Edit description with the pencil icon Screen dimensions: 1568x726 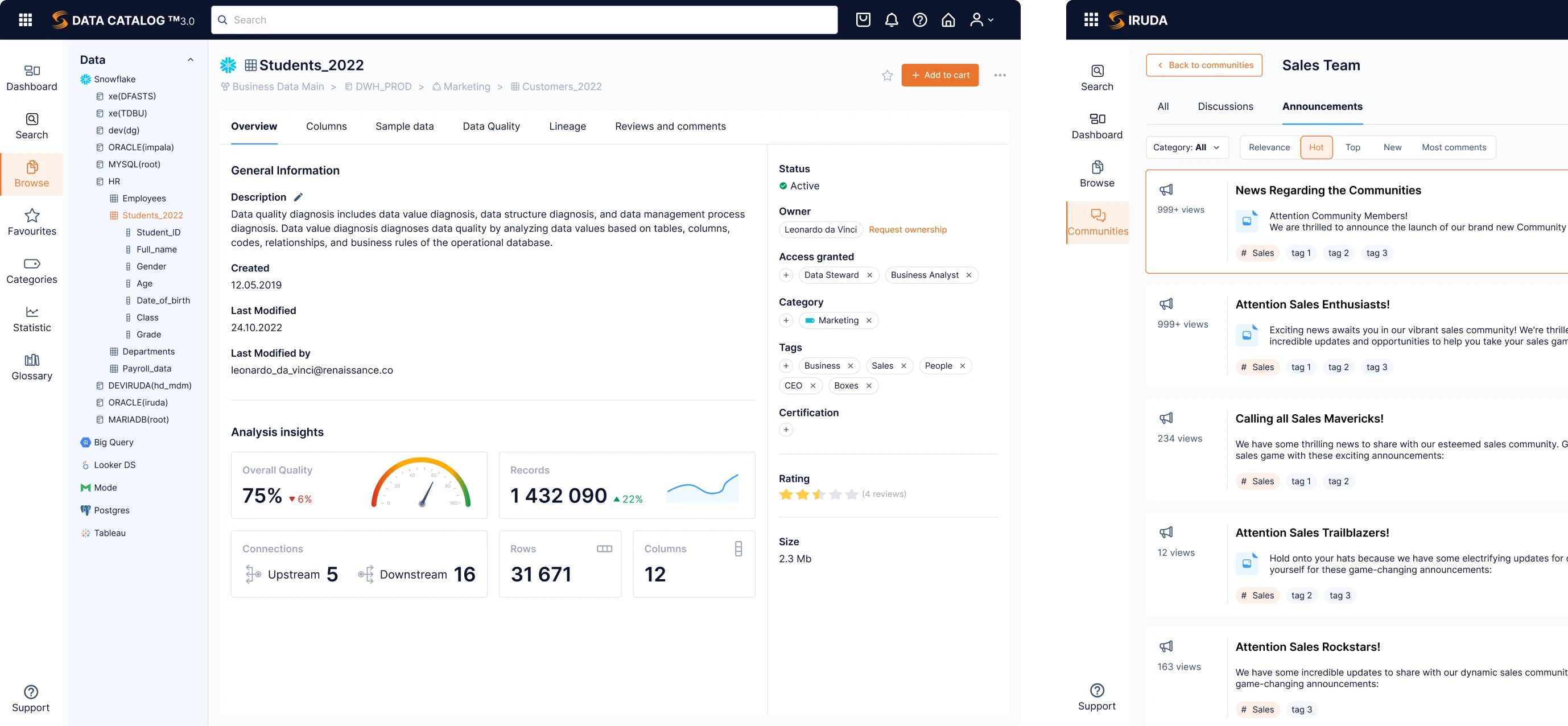298,197
